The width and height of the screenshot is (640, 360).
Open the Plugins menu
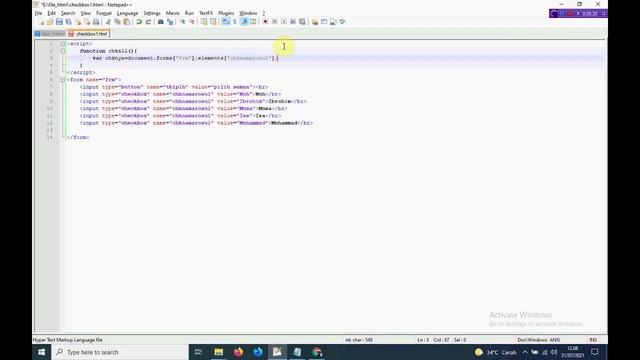point(226,13)
